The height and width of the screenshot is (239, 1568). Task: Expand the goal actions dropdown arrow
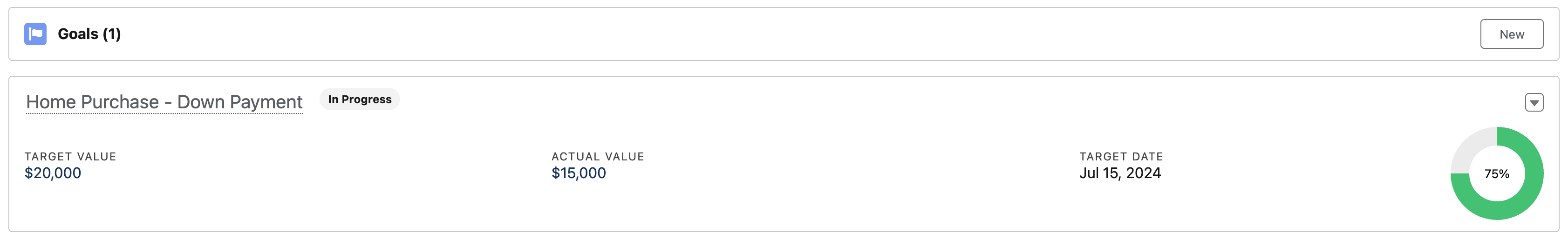pos(1534,103)
